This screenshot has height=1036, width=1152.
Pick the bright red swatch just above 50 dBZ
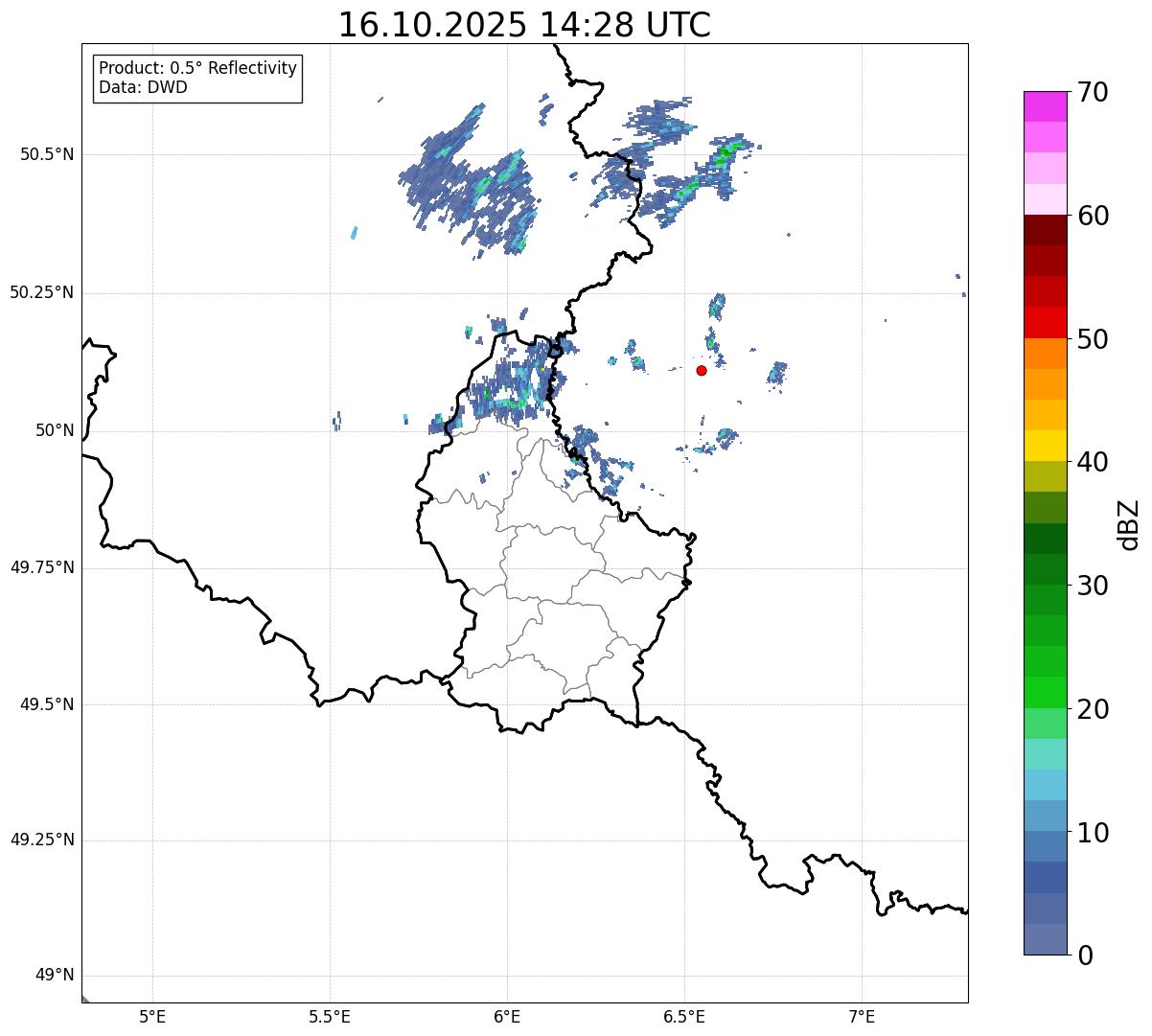(x=1045, y=322)
